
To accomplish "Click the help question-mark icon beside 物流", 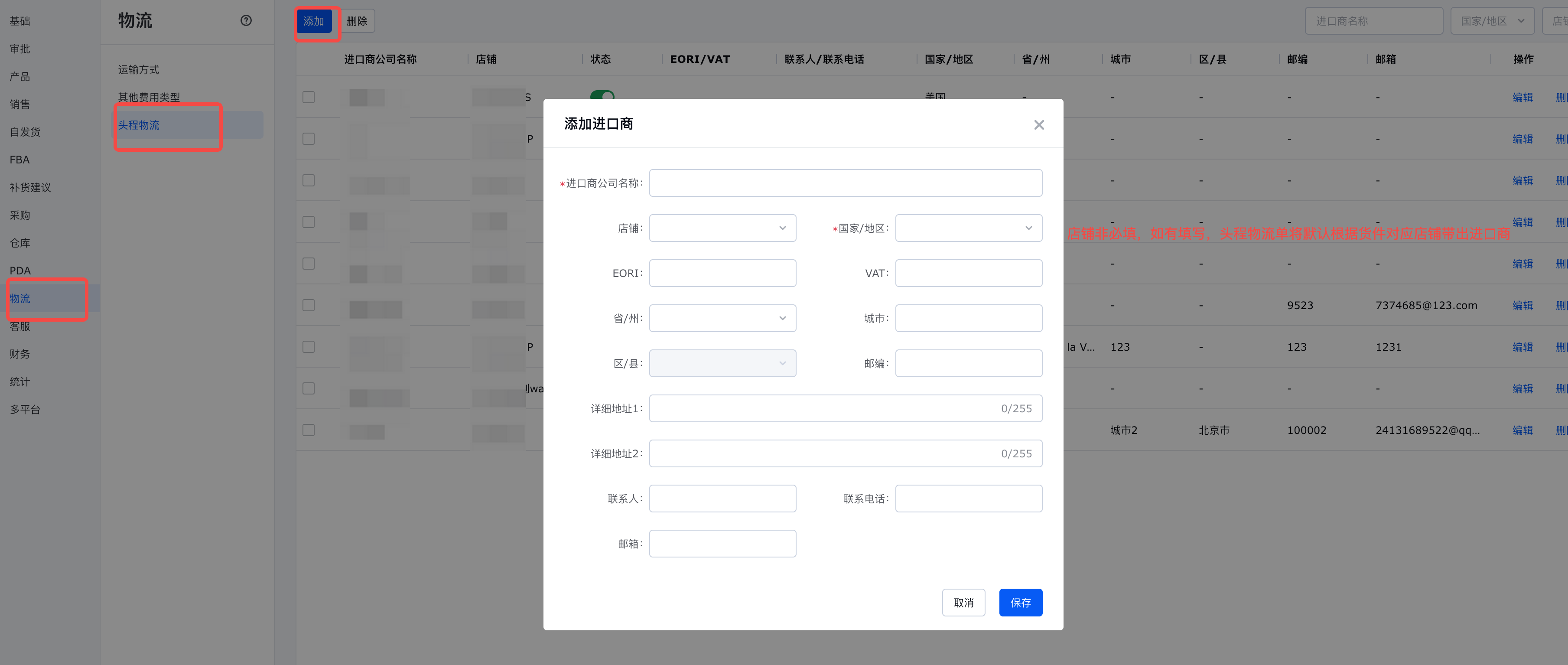I will [x=246, y=21].
